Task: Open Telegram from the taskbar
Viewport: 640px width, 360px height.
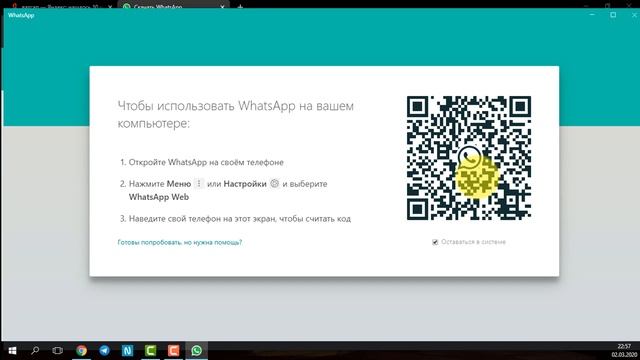Action: pyautogui.click(x=104, y=351)
